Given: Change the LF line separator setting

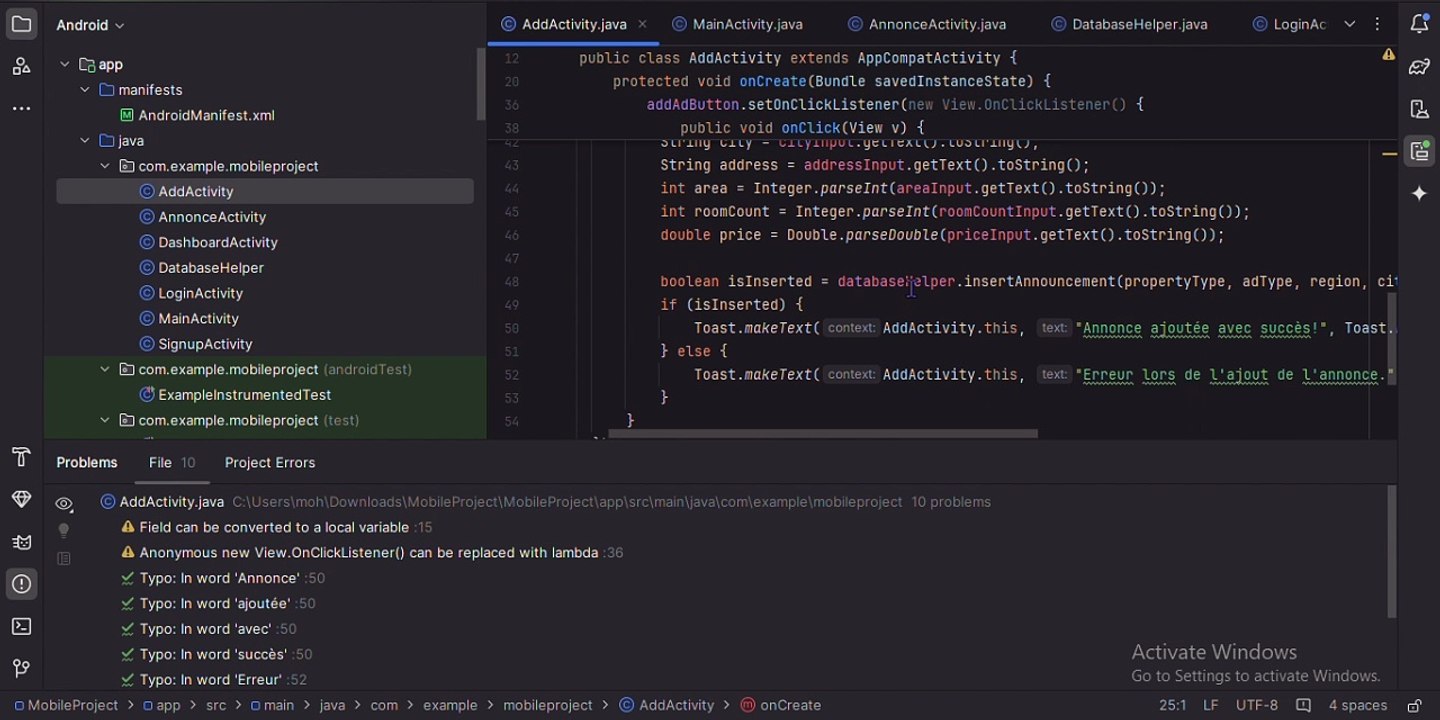Looking at the screenshot, I should pos(1210,705).
